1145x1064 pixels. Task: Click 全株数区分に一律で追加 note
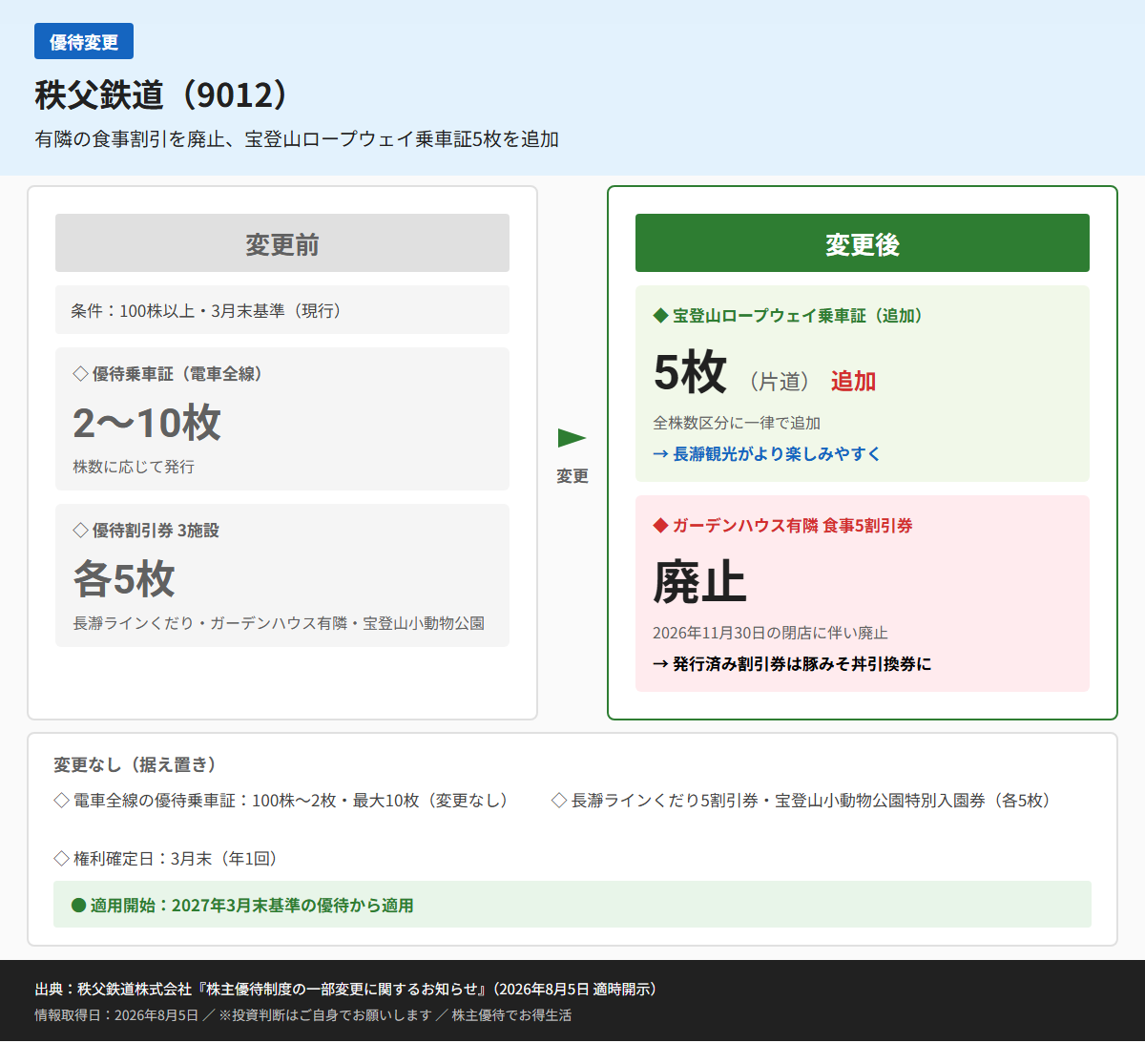[737, 423]
